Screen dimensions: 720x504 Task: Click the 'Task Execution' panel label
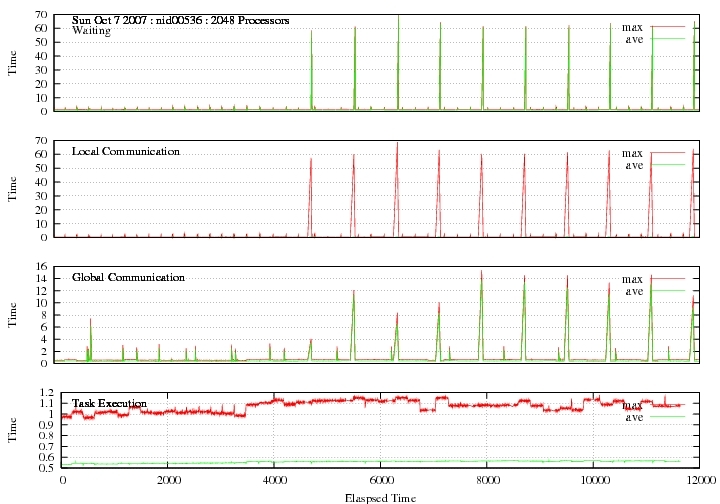tap(109, 403)
